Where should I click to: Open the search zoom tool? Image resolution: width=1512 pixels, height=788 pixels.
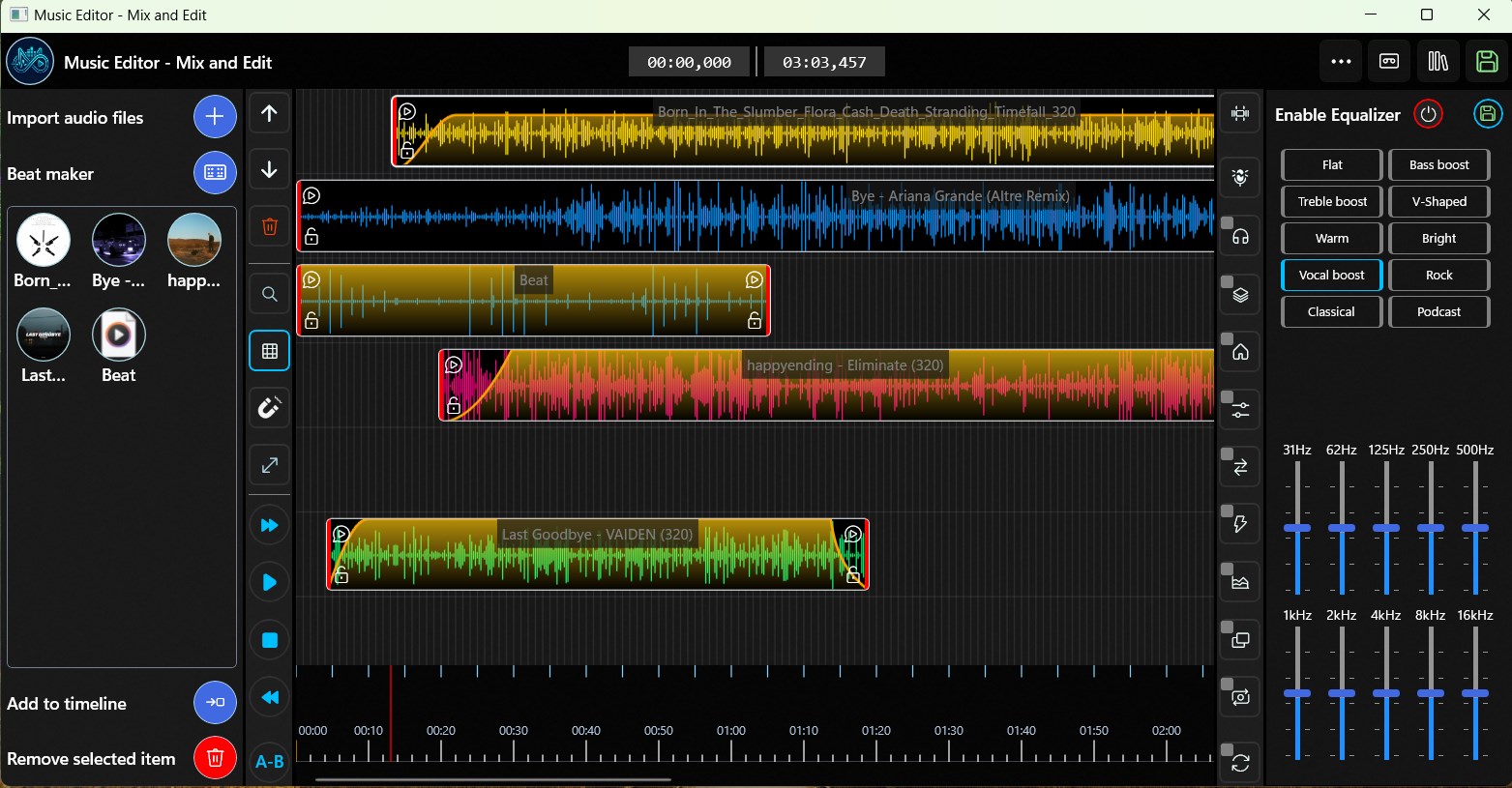point(269,294)
